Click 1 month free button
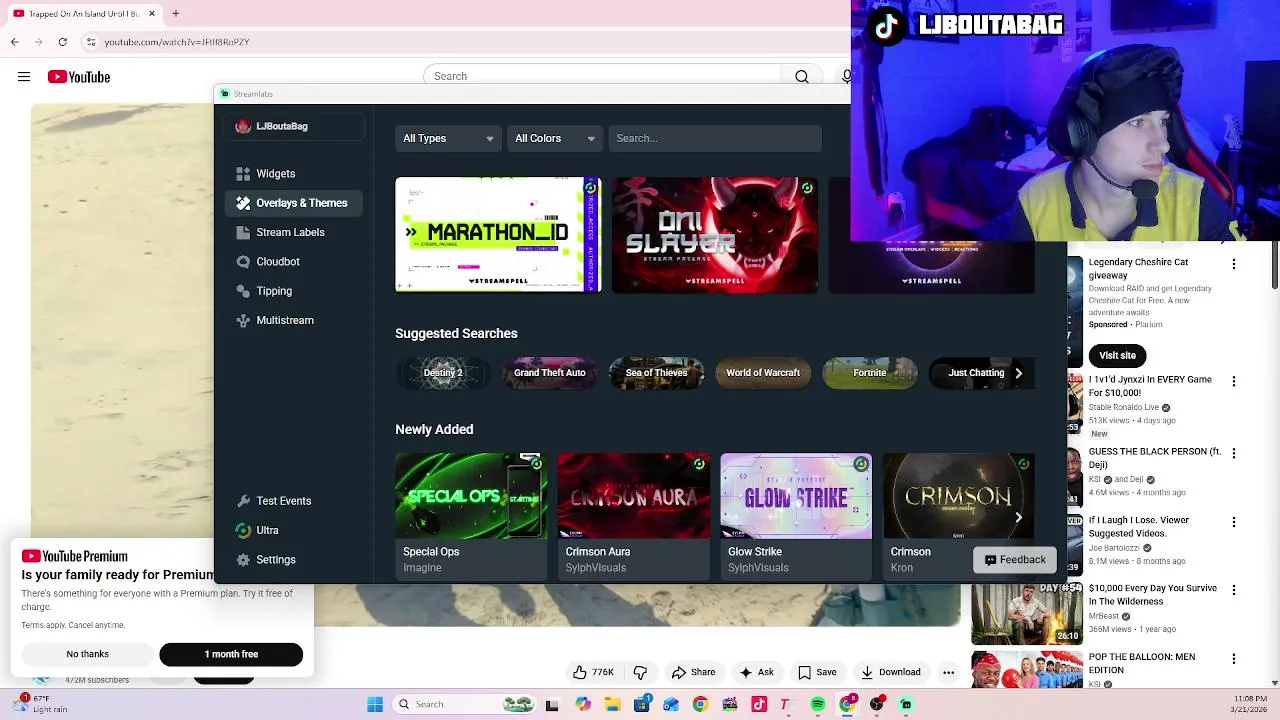Viewport: 1280px width, 720px height. [231, 654]
